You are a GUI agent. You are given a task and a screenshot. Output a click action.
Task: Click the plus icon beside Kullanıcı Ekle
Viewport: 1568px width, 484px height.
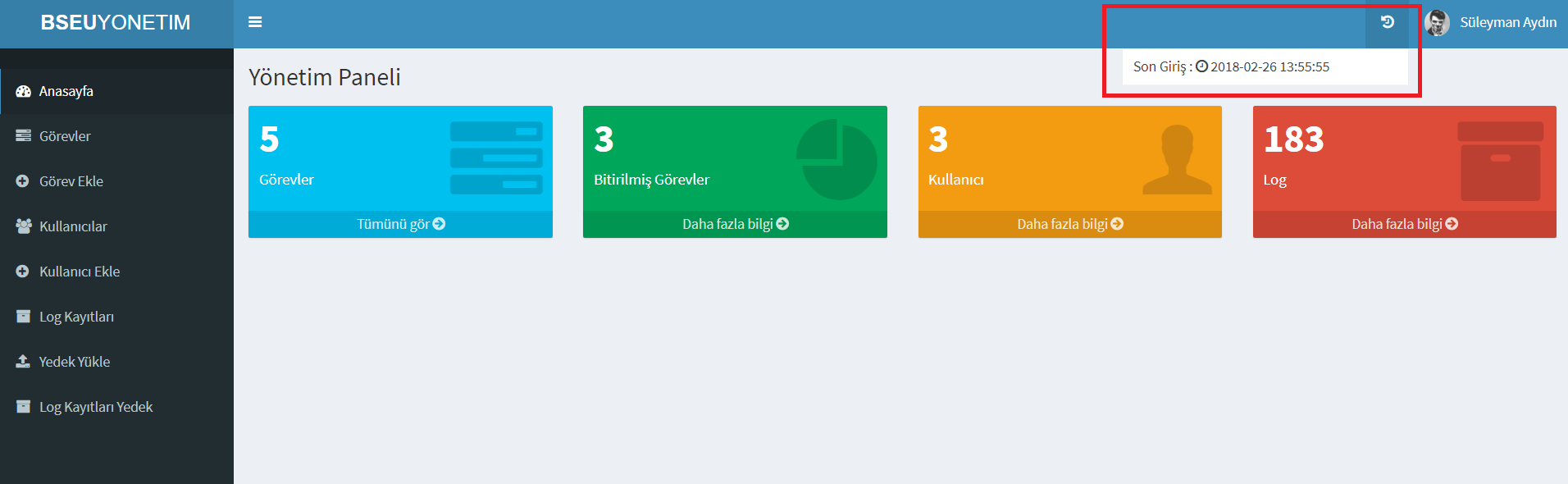23,272
